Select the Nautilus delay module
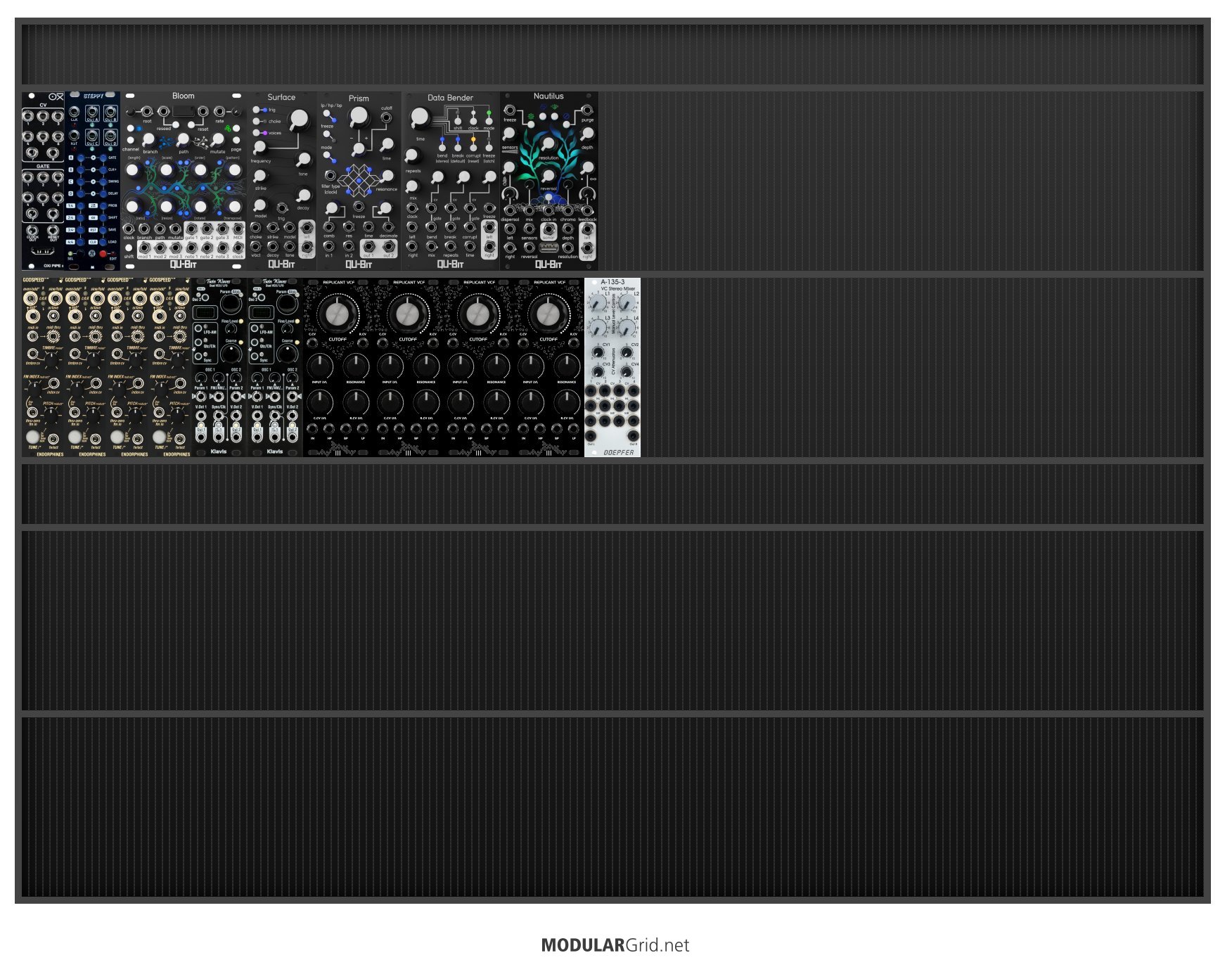The width and height of the screenshot is (1232, 960). pos(549,181)
